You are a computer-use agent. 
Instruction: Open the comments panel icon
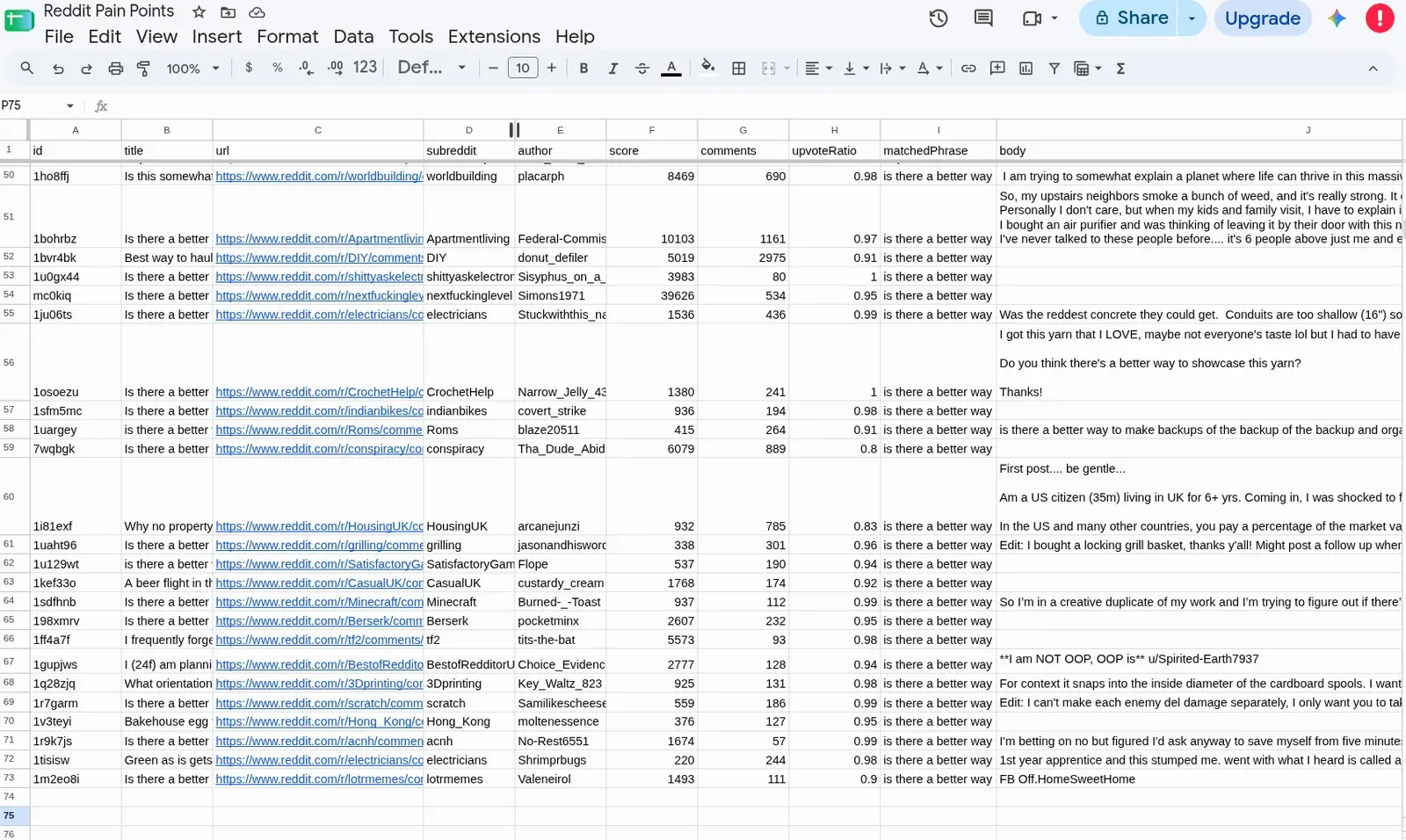click(983, 18)
